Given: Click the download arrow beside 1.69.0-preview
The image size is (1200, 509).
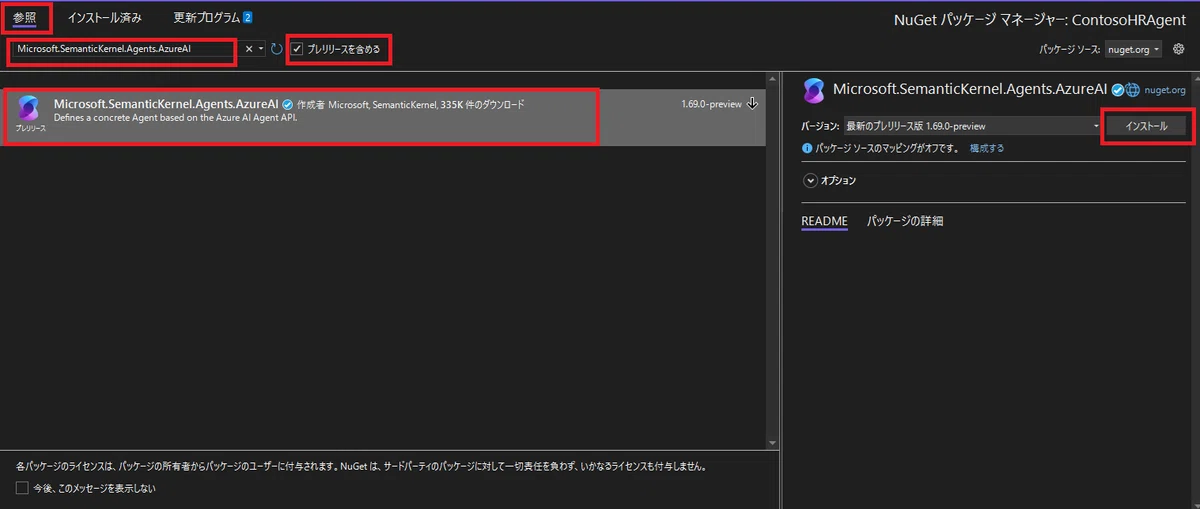Looking at the screenshot, I should click(x=752, y=104).
